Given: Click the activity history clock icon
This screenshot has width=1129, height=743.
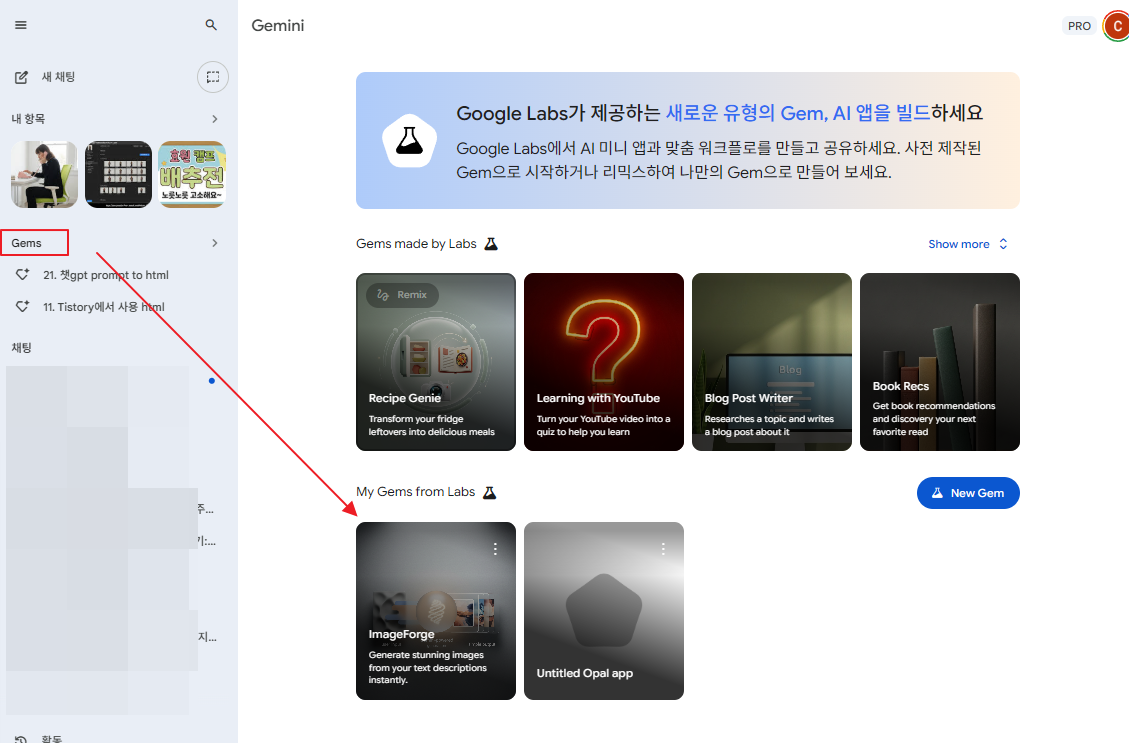Looking at the screenshot, I should [x=22, y=739].
